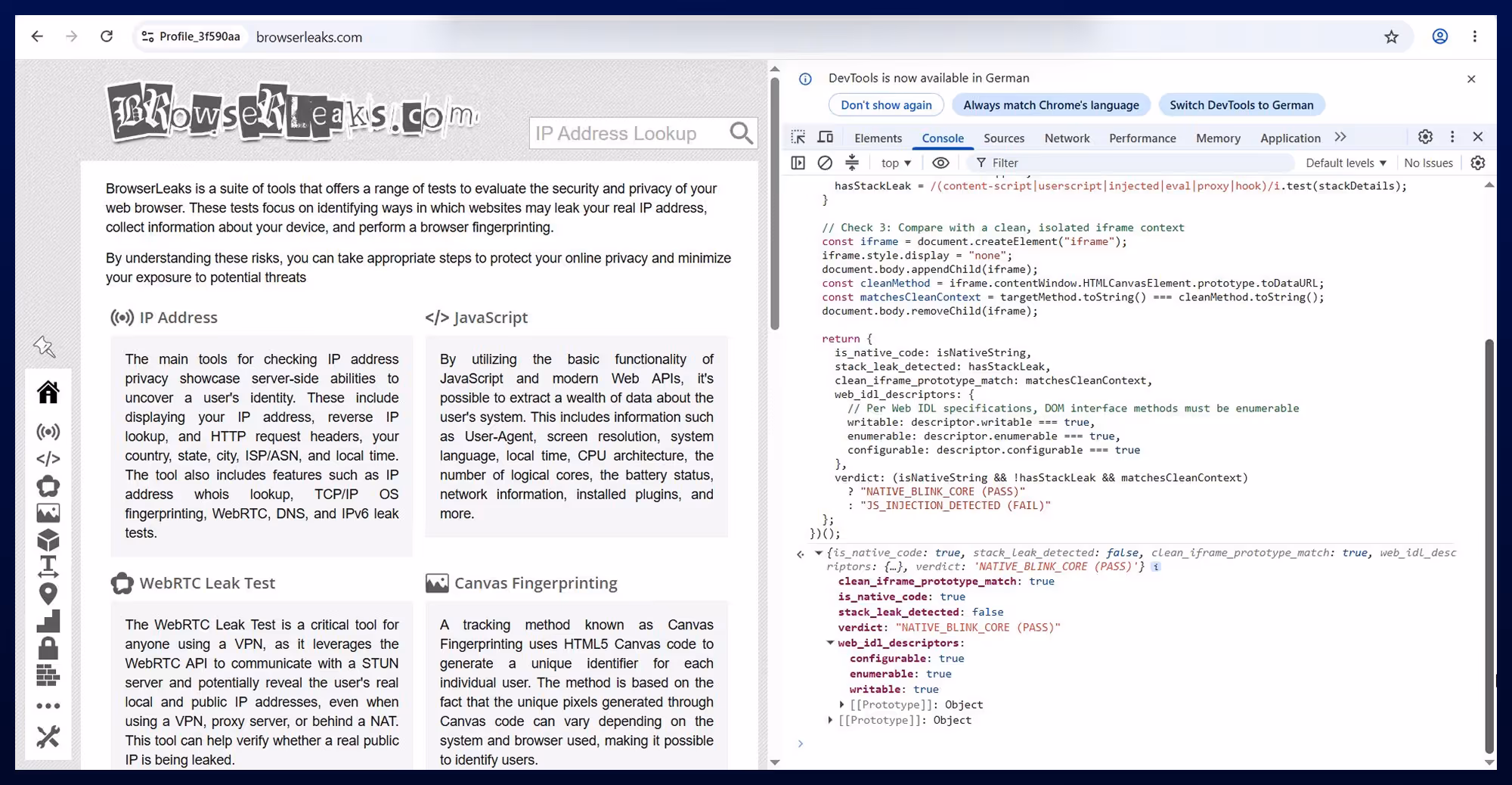Choose Always match Chrome's language
The image size is (1512, 785).
pyautogui.click(x=1051, y=105)
